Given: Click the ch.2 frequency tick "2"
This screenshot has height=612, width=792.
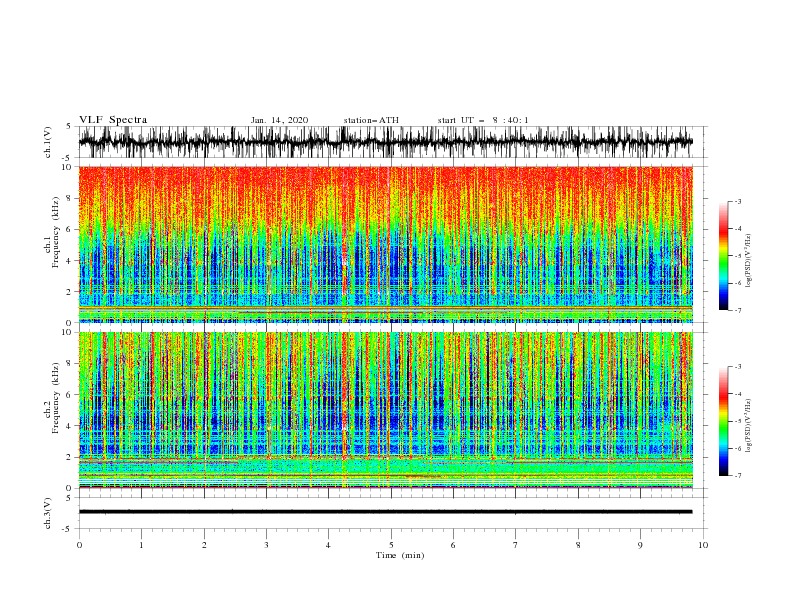Looking at the screenshot, I should click(x=70, y=457).
